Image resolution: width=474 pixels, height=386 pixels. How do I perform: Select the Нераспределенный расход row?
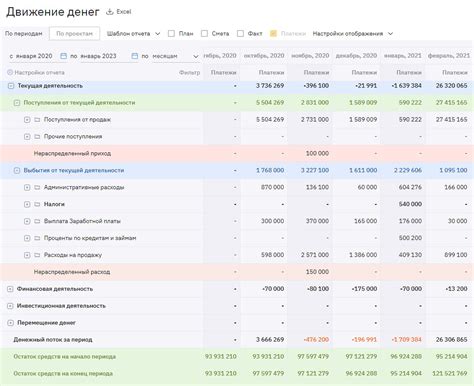click(237, 272)
